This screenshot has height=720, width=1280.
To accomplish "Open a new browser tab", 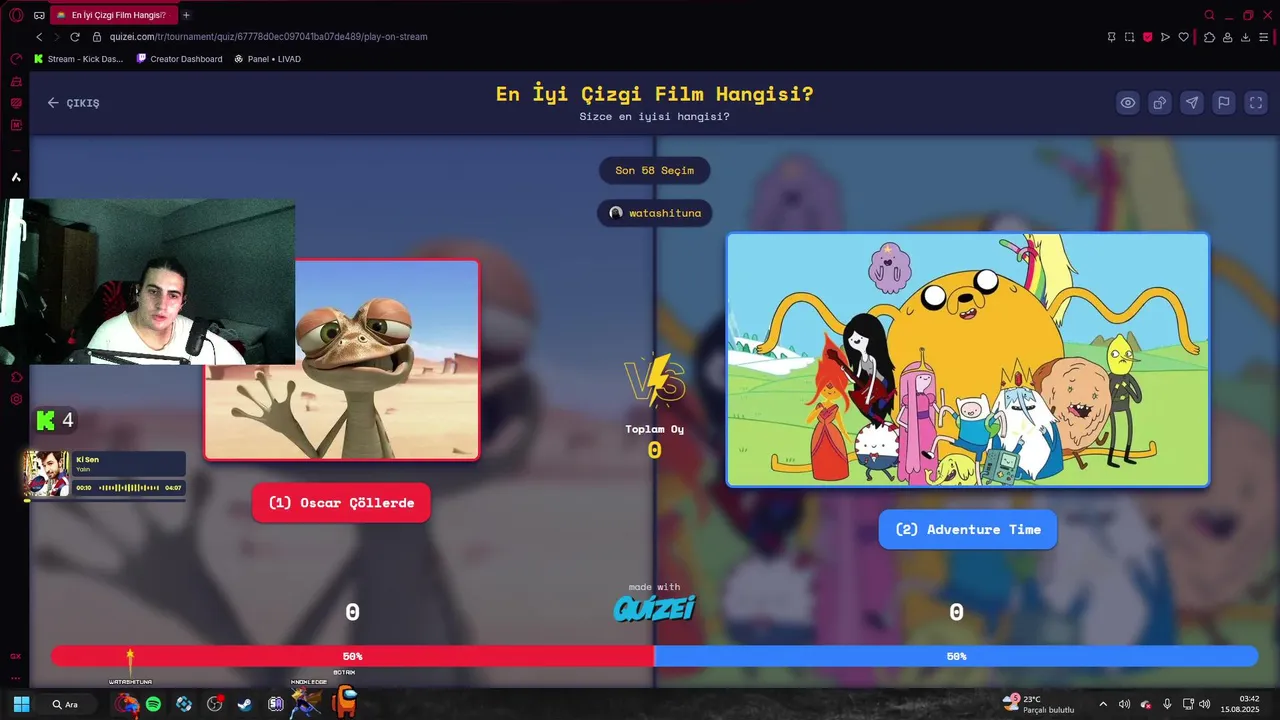I will (x=186, y=15).
